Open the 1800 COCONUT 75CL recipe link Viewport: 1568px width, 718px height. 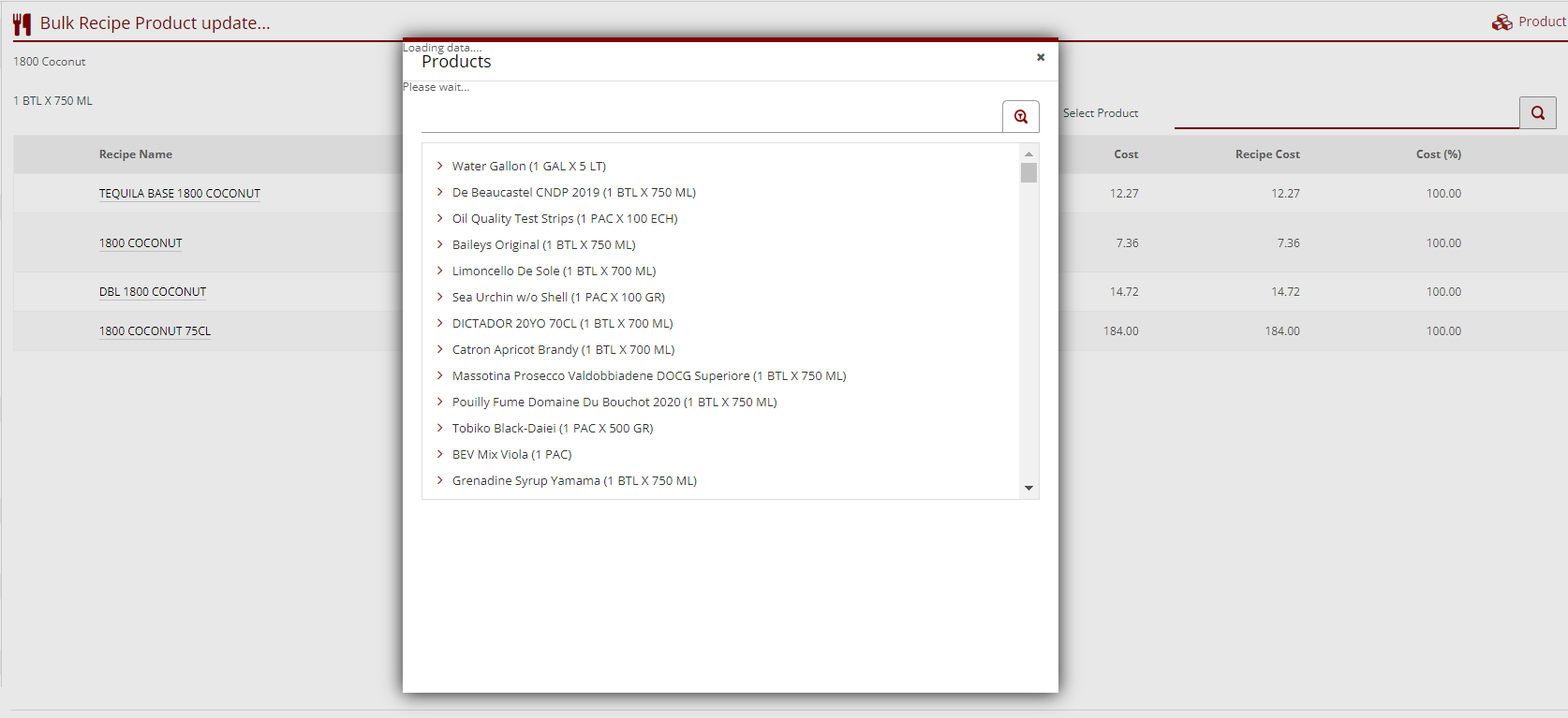pos(155,331)
